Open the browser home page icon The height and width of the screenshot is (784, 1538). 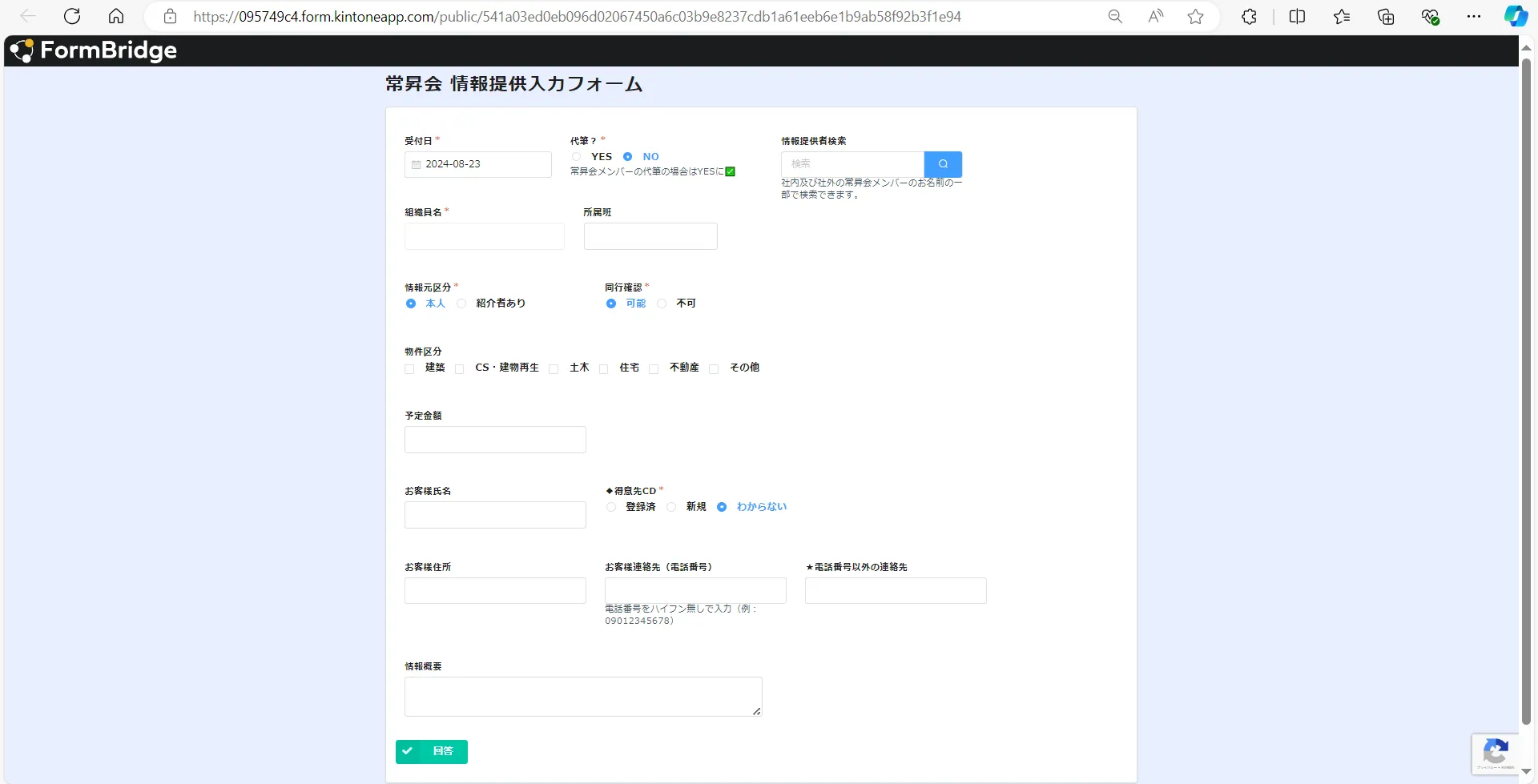116,16
